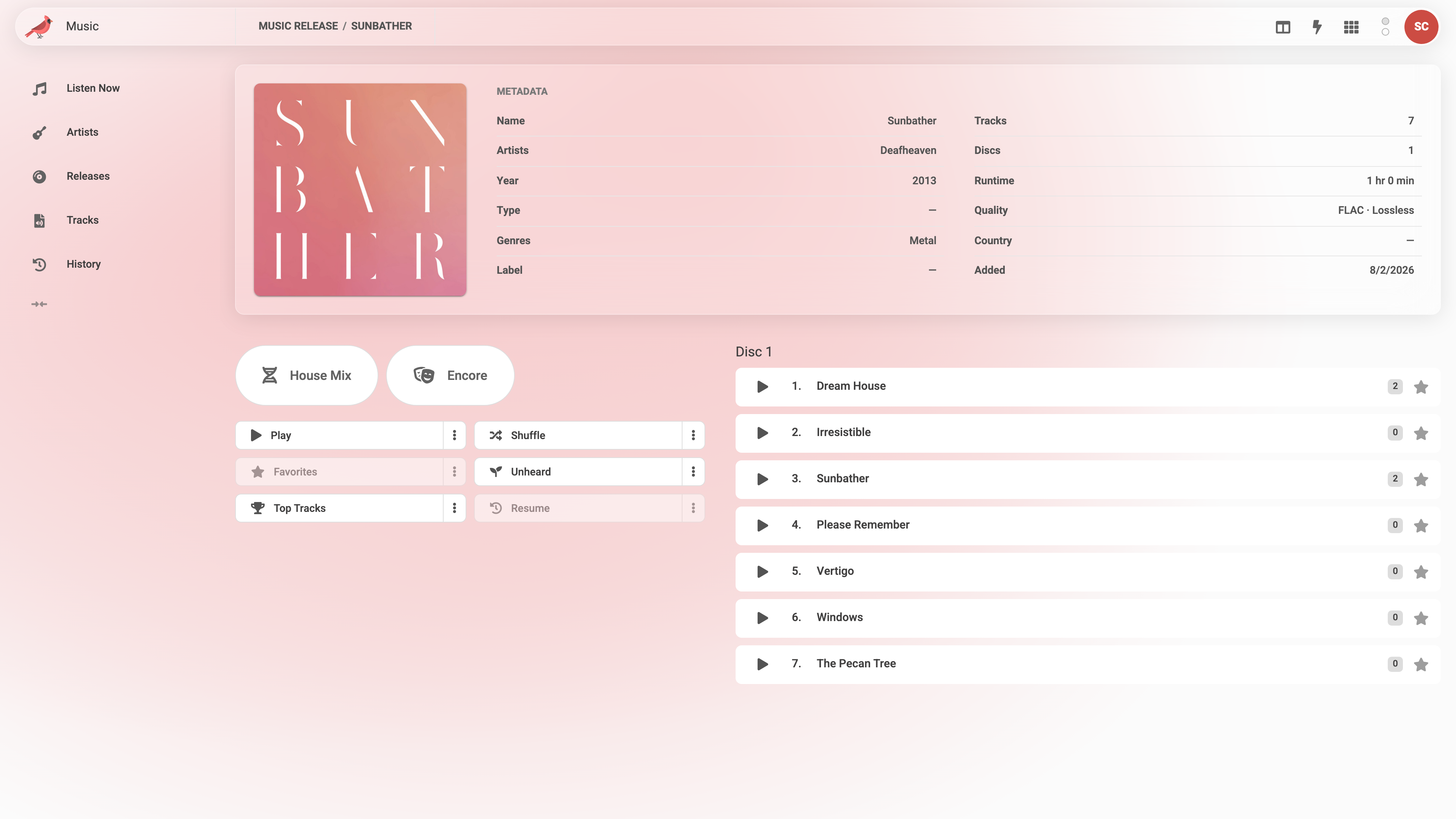1456x819 pixels.
Task: Play track 3 Sunbather
Action: point(763,479)
